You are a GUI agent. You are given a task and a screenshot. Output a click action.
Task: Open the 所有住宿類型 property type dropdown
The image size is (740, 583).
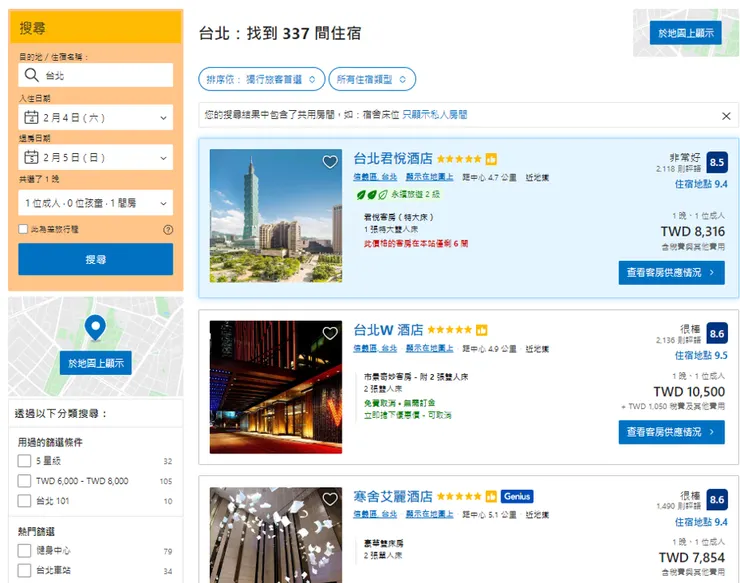click(x=372, y=79)
